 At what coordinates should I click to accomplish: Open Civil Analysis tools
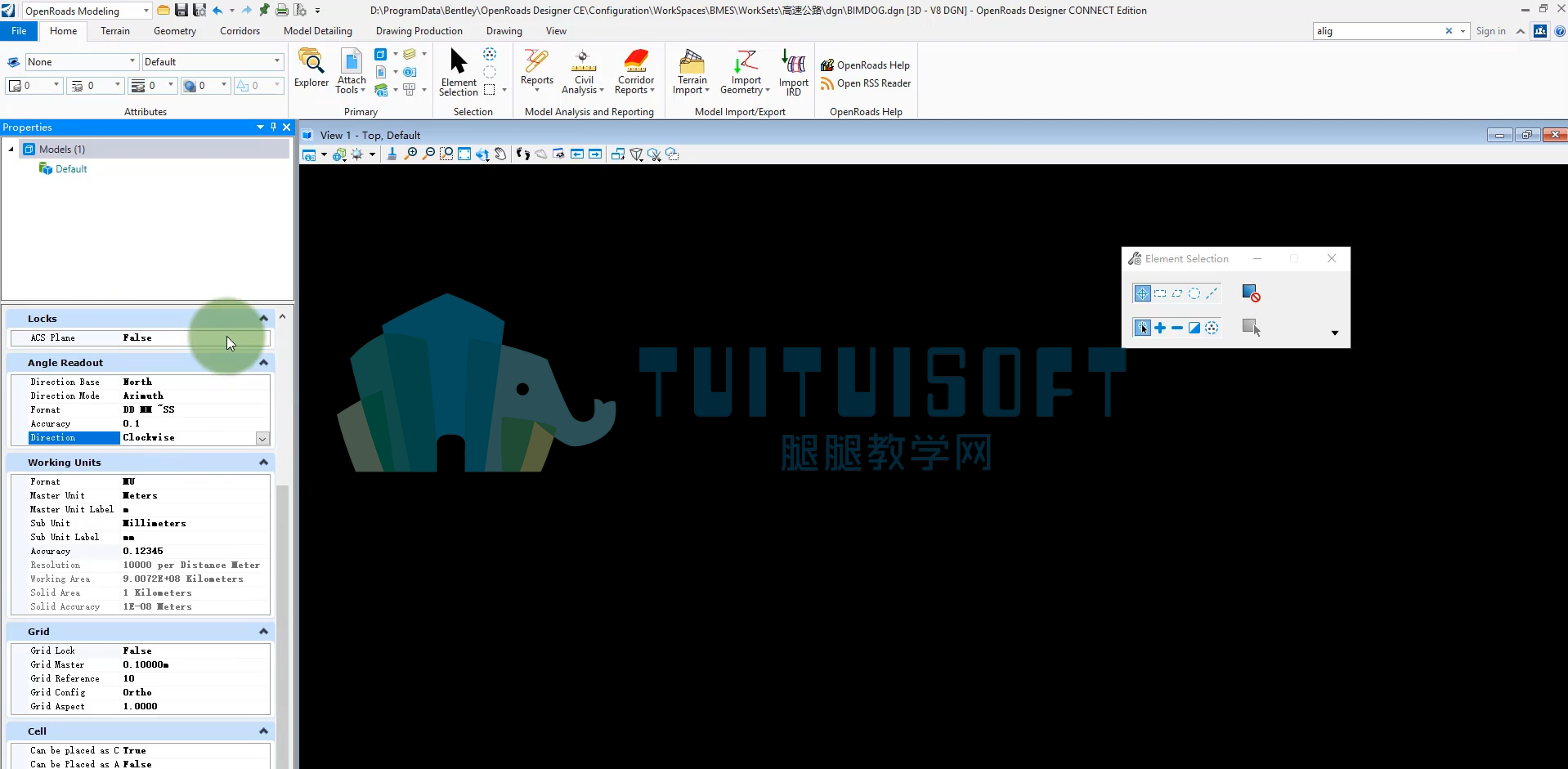pos(583,72)
